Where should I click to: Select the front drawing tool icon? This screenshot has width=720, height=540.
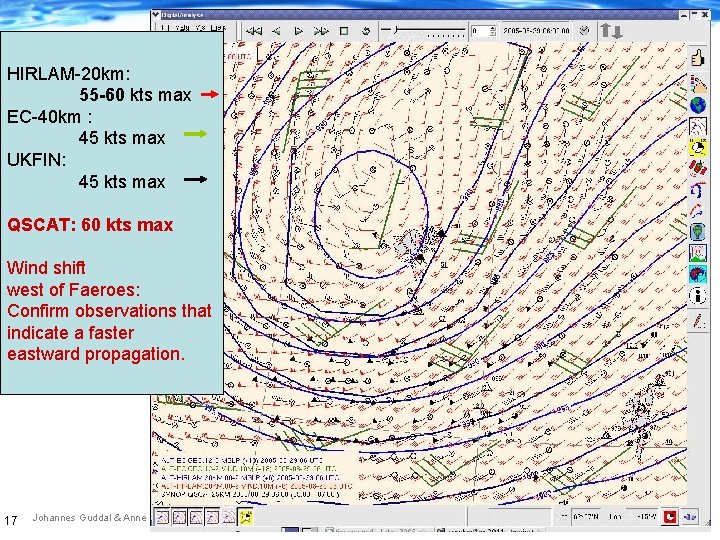(698, 190)
